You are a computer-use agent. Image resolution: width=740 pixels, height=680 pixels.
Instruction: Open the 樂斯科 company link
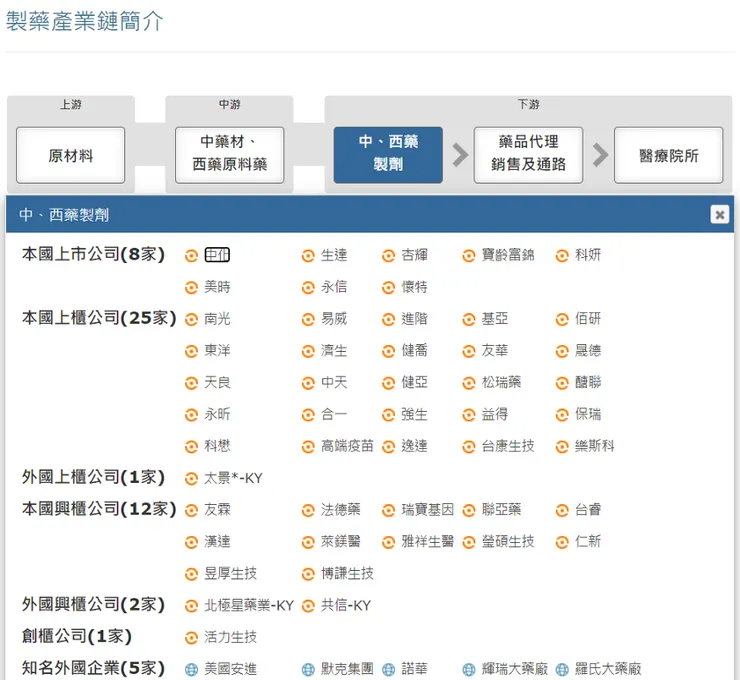594,446
